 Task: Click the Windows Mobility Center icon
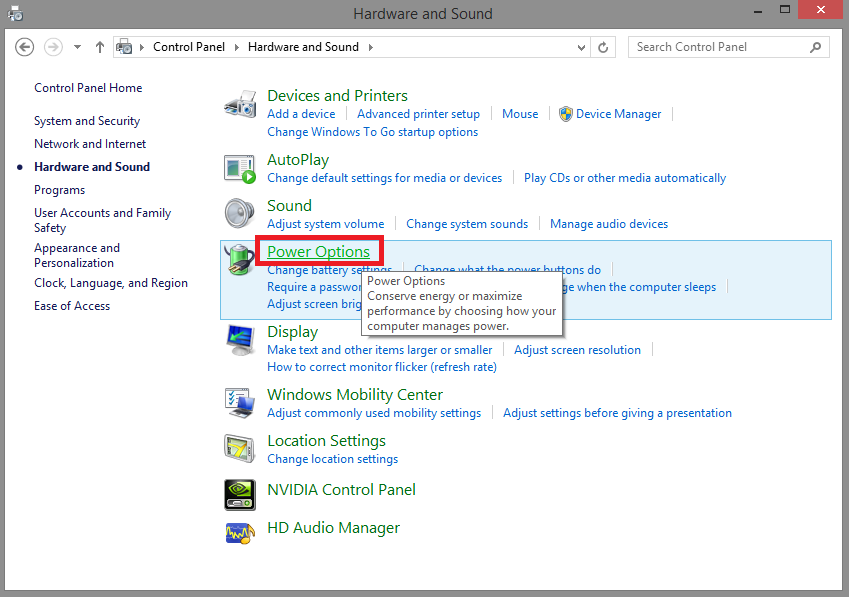tap(241, 403)
